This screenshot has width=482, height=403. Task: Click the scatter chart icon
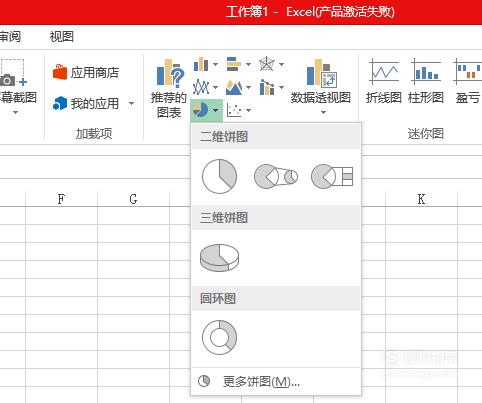234,110
